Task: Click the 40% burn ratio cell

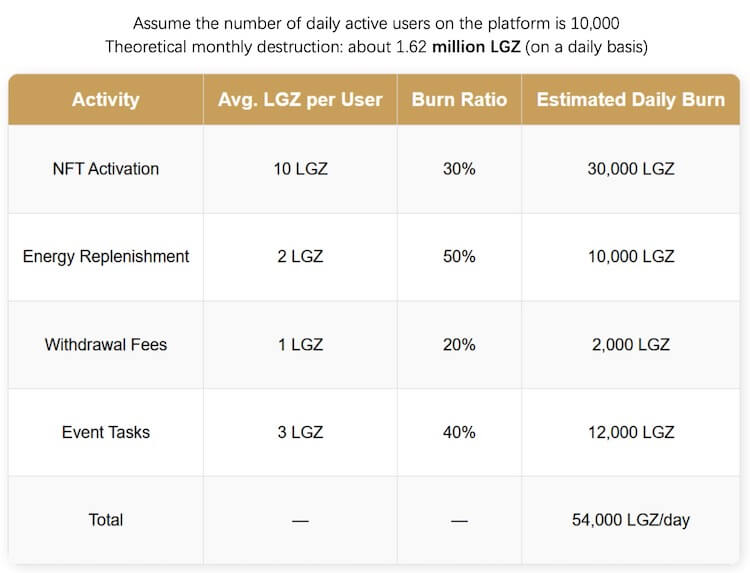Action: (459, 433)
